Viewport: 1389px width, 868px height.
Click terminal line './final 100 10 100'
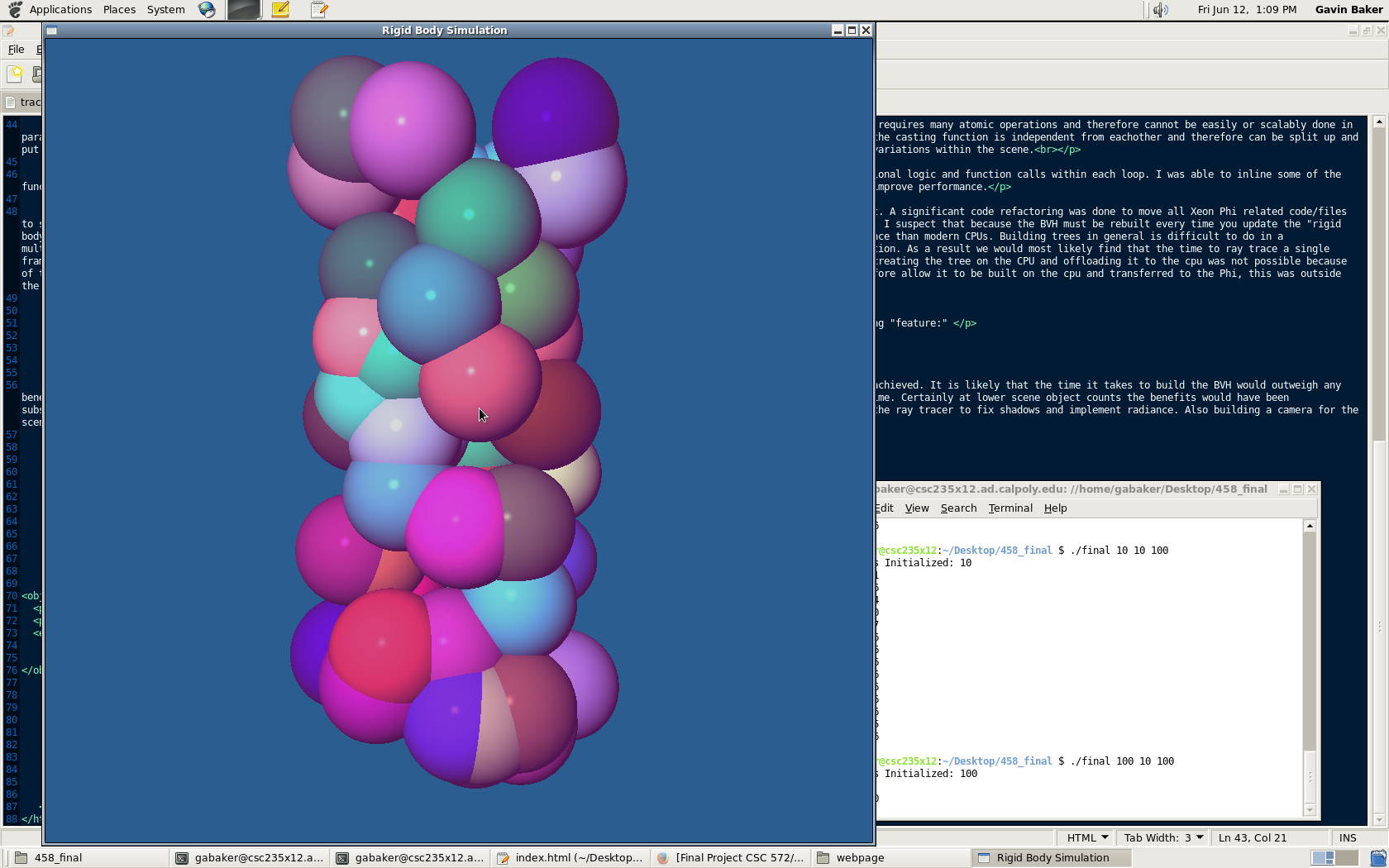(x=1122, y=761)
